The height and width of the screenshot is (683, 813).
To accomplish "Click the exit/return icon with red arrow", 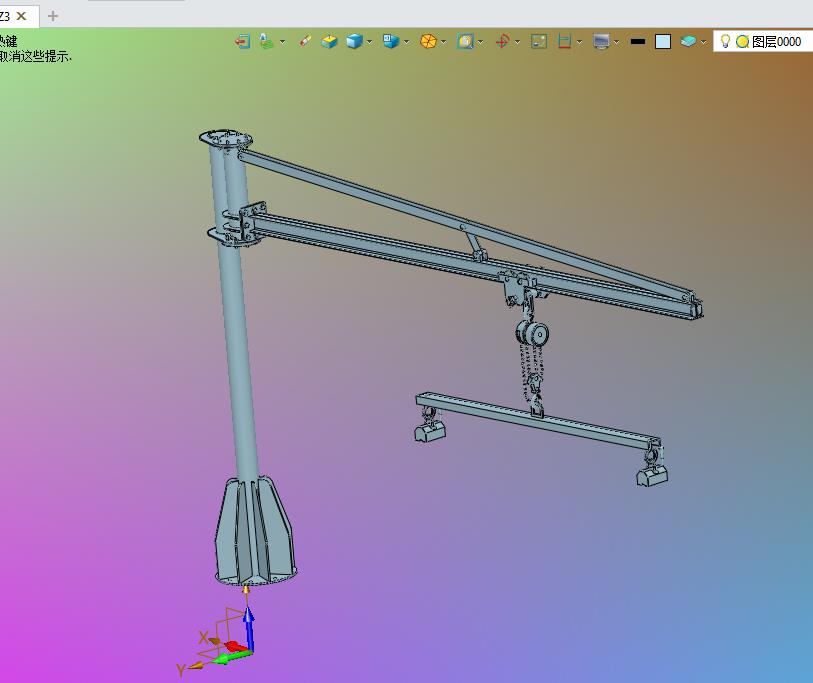I will pyautogui.click(x=242, y=41).
